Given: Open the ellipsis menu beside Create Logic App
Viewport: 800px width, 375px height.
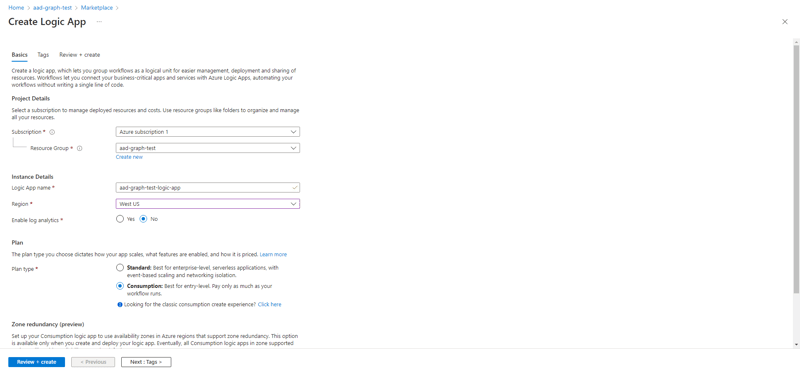Looking at the screenshot, I should [99, 21].
